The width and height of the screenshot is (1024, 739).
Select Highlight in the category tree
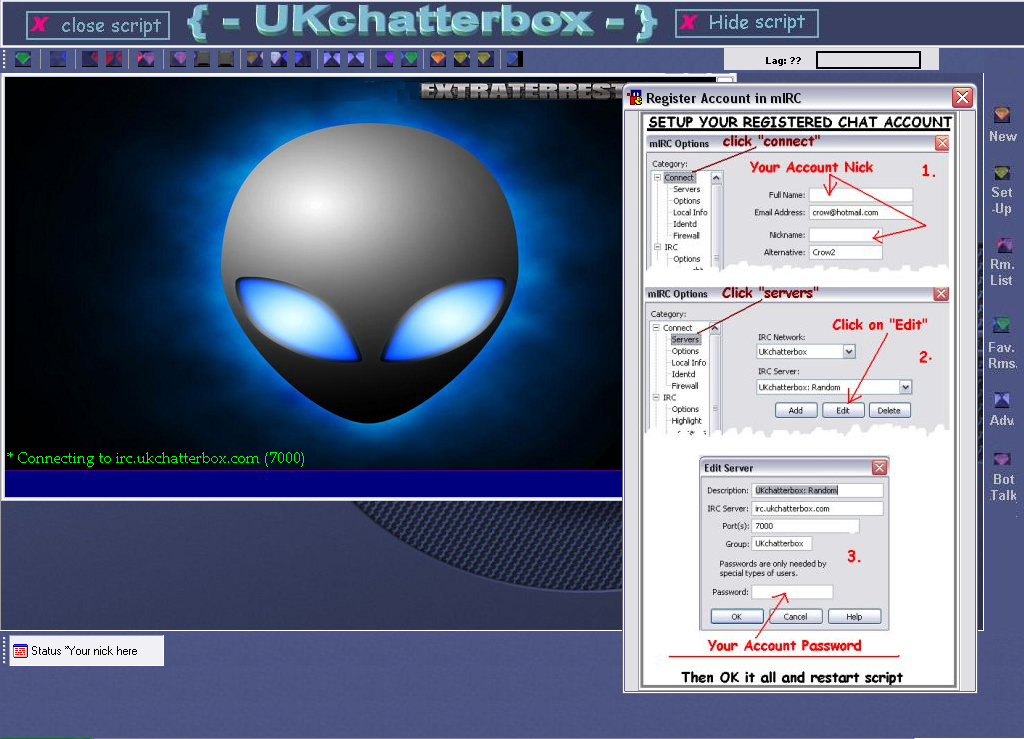(x=686, y=421)
